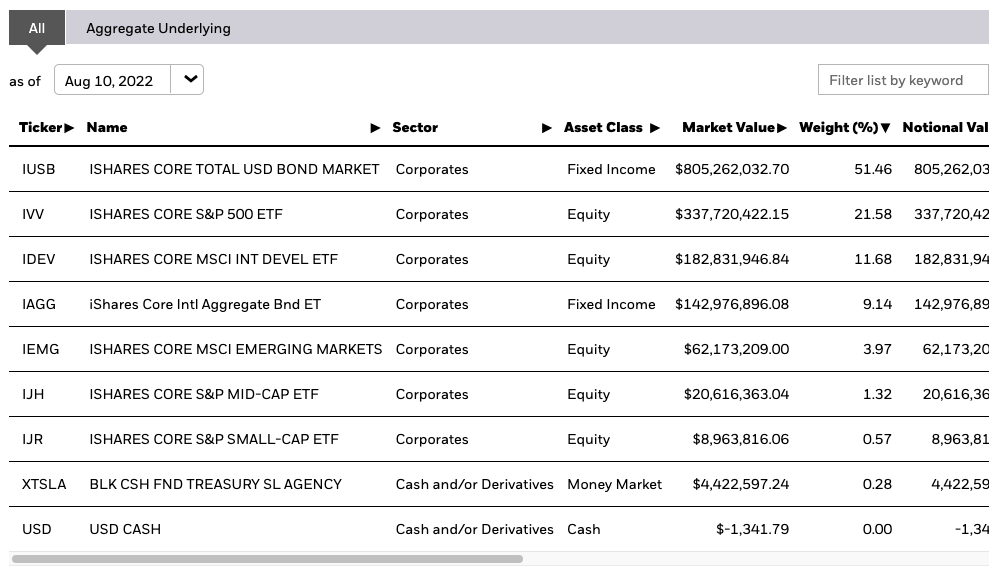Click ISHARES CORE S&P 500 ETF name
This screenshot has height=578, width=1002.
[x=186, y=214]
